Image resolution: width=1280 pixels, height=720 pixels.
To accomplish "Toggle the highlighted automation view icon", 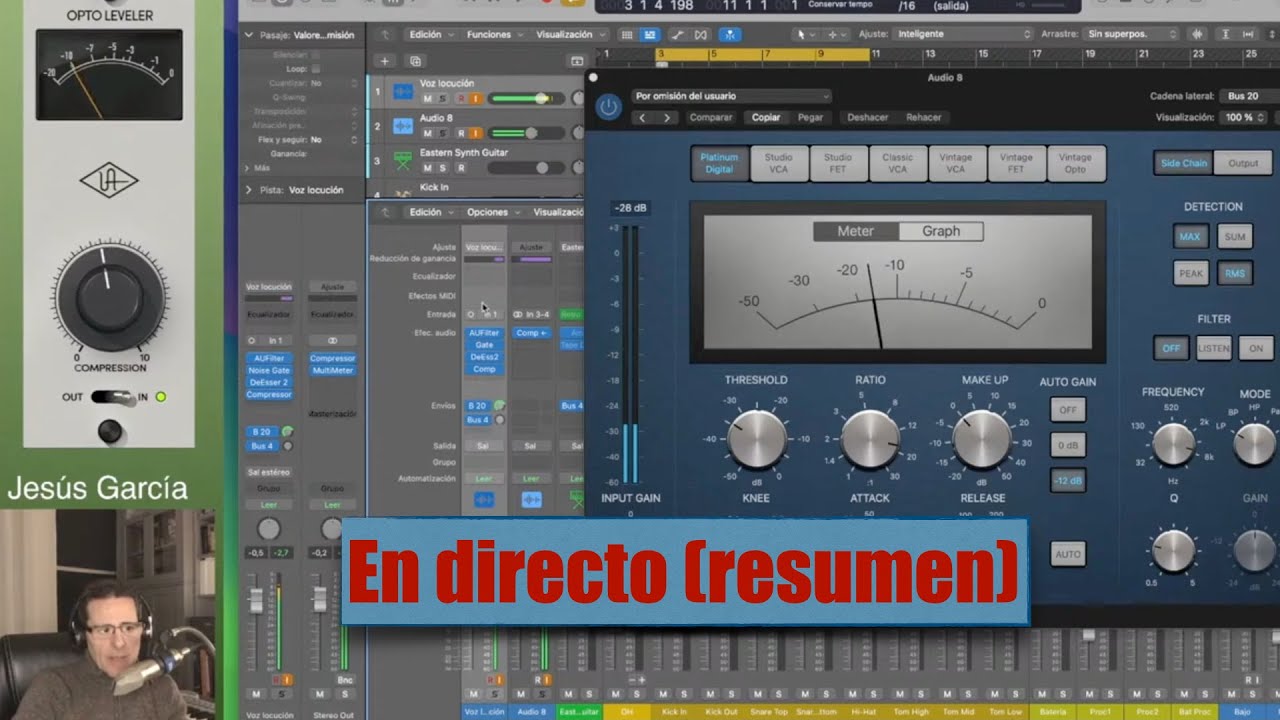I will click(x=650, y=34).
